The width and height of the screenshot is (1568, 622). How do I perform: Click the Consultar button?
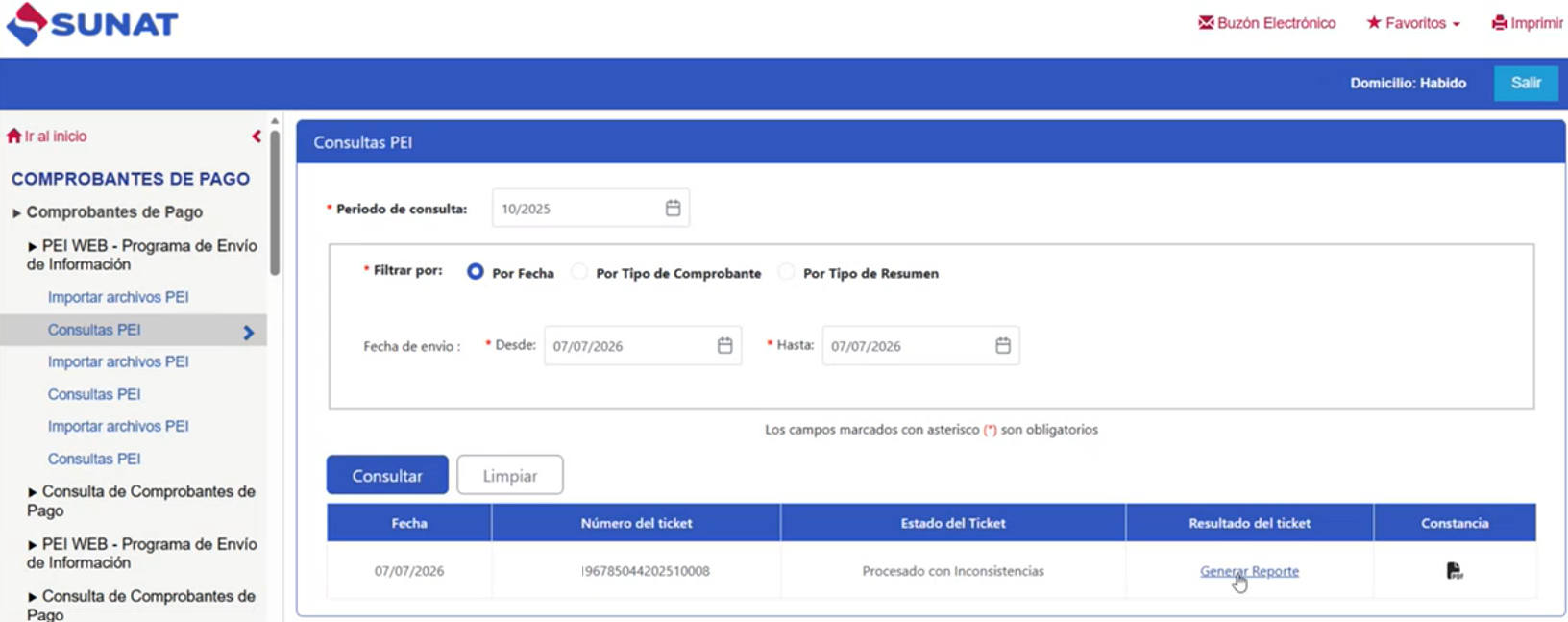tap(387, 475)
